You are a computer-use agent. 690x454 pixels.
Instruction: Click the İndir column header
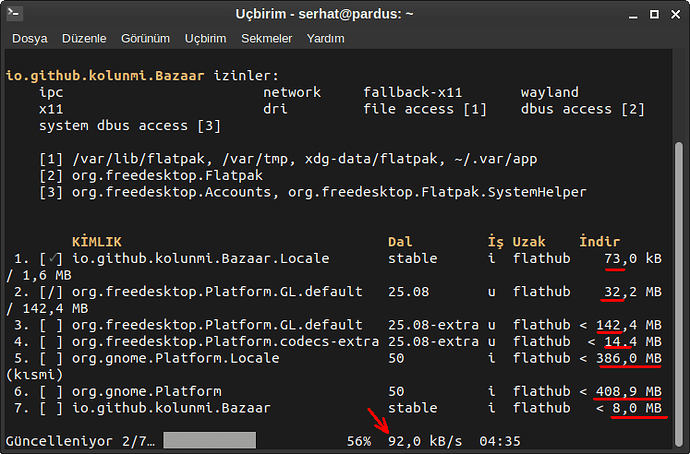[599, 242]
